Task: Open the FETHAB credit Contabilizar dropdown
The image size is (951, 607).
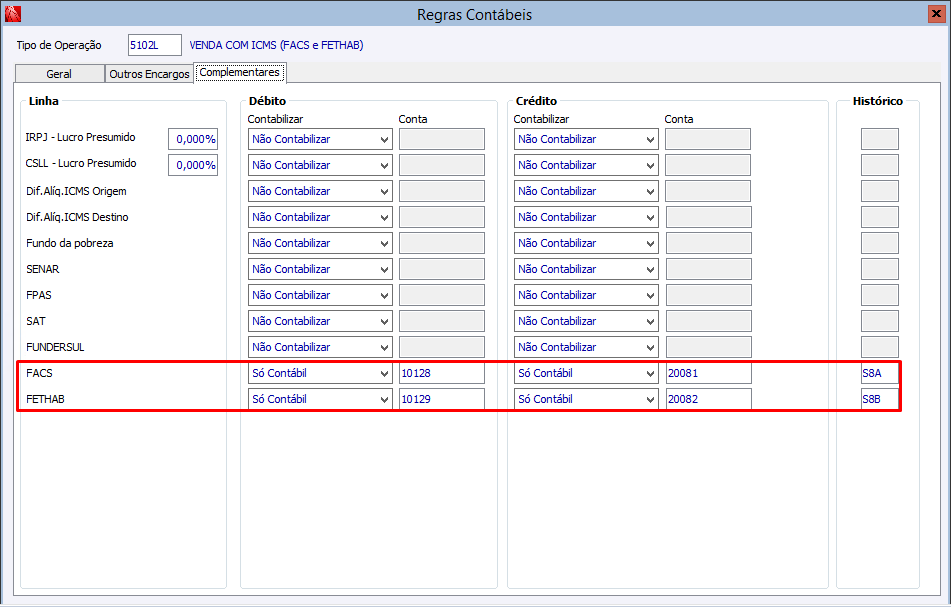Action: point(586,399)
